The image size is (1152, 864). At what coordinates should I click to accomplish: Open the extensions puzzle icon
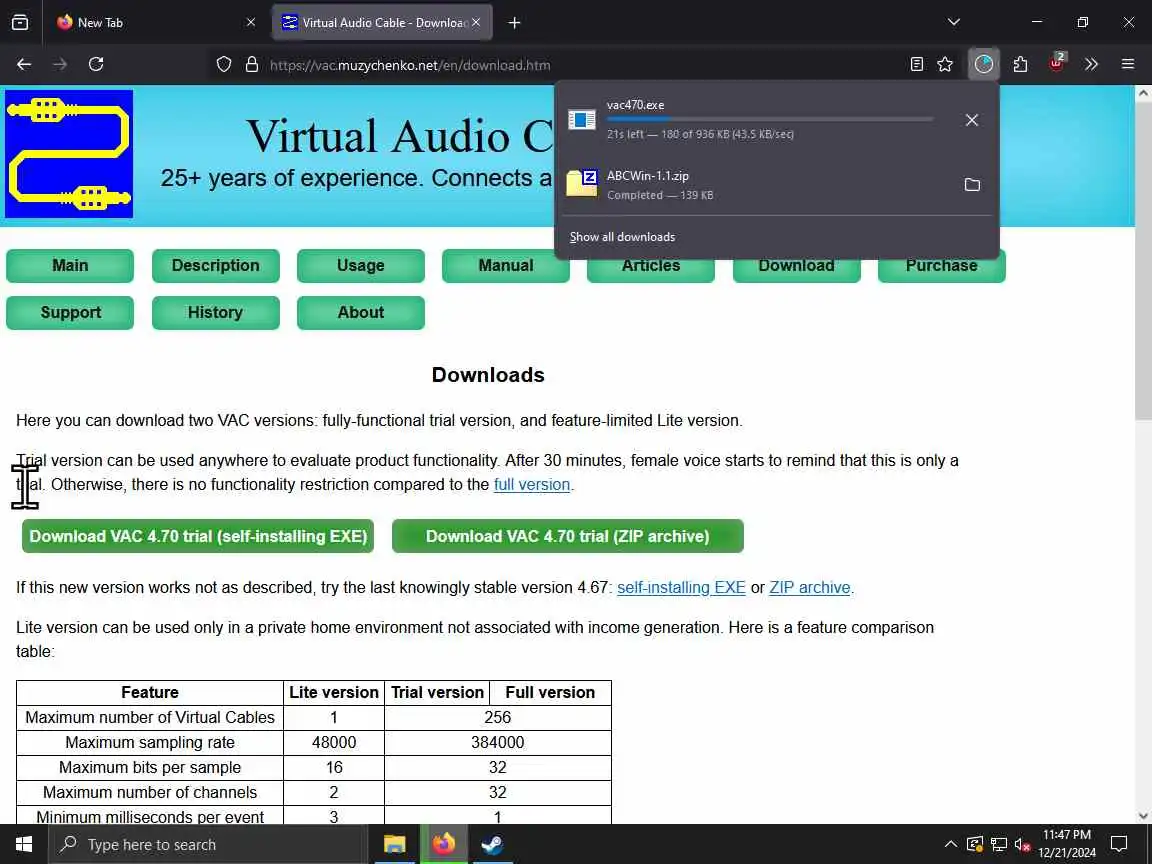point(1020,65)
